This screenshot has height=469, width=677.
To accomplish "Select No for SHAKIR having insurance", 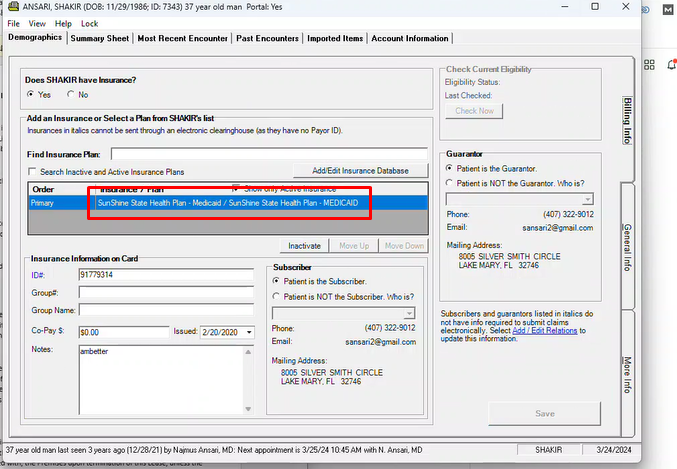I will 71,94.
